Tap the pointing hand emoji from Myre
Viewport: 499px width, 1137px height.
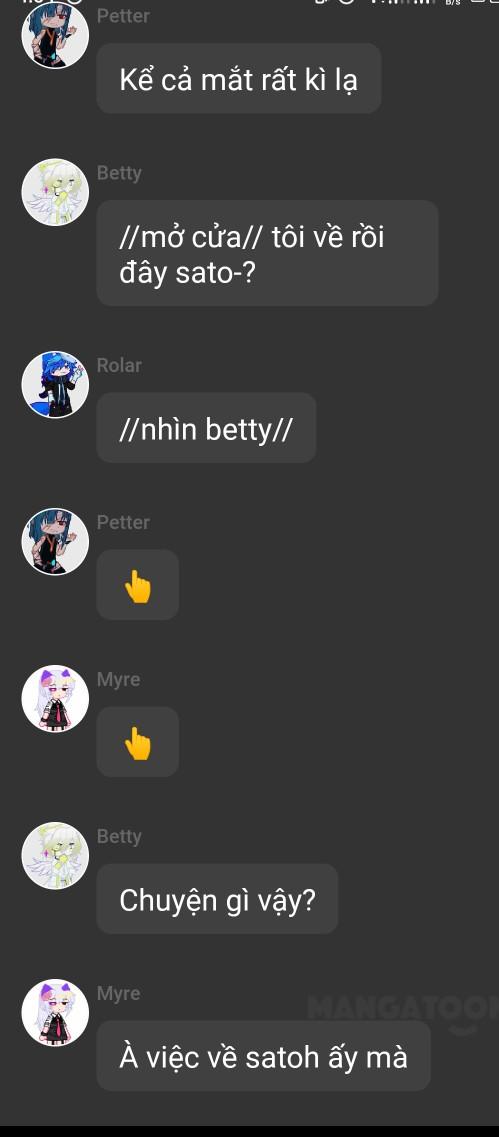tap(138, 742)
